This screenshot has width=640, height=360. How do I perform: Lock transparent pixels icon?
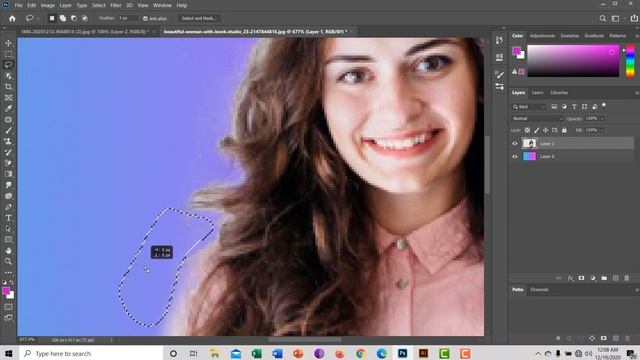[x=527, y=130]
